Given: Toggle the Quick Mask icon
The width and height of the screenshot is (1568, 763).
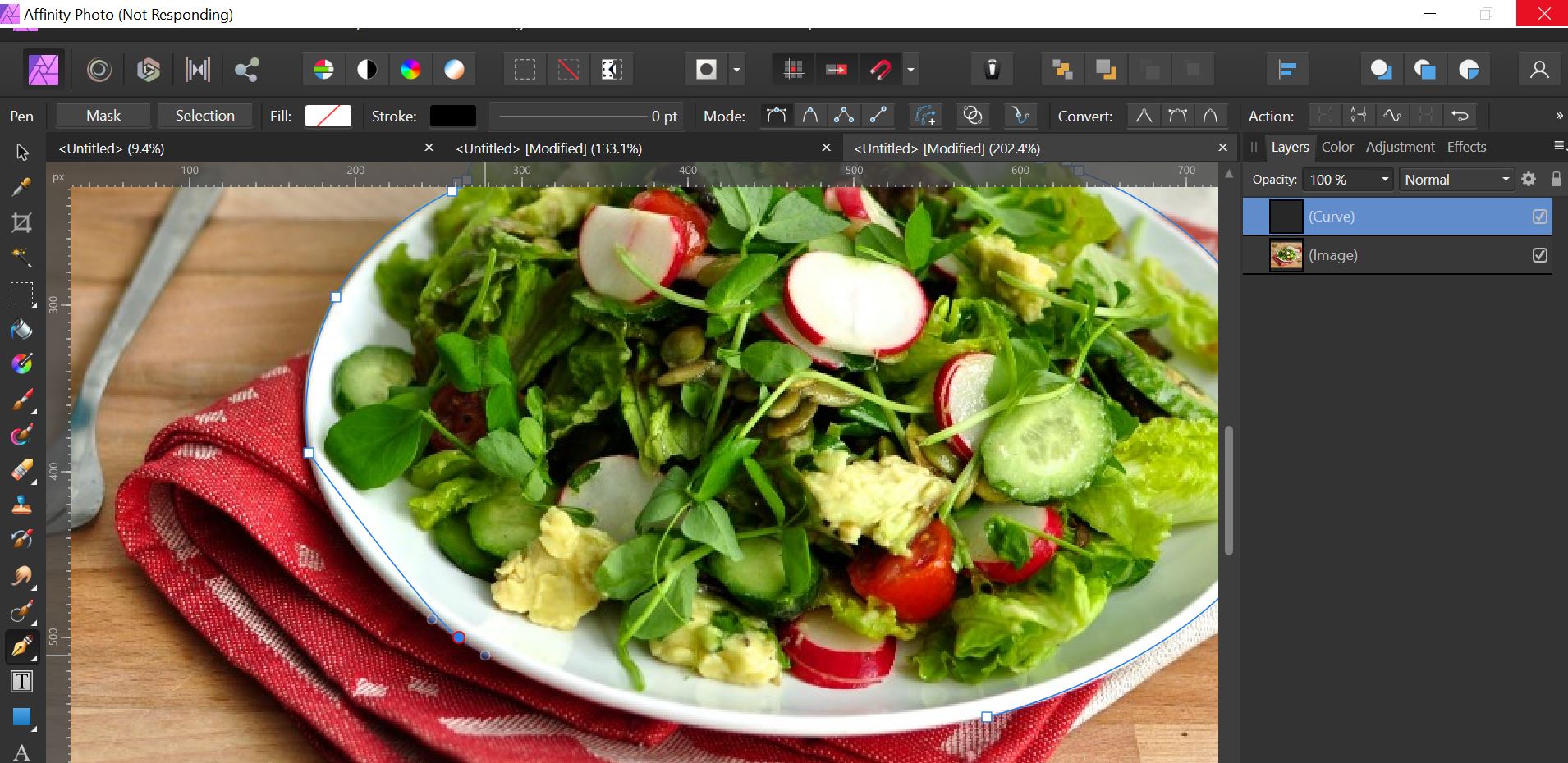Looking at the screenshot, I should [x=706, y=70].
